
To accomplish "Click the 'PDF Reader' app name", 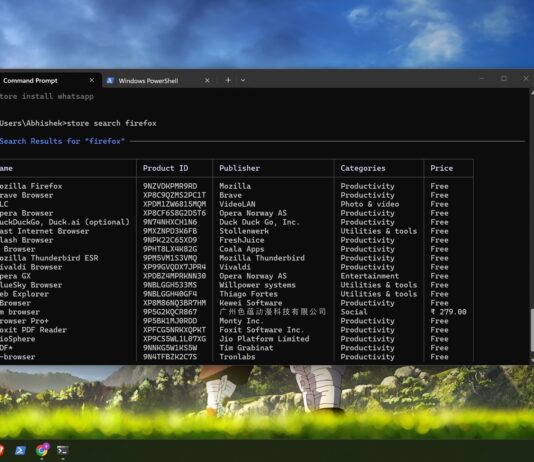I will pyautogui.click(x=44, y=330).
